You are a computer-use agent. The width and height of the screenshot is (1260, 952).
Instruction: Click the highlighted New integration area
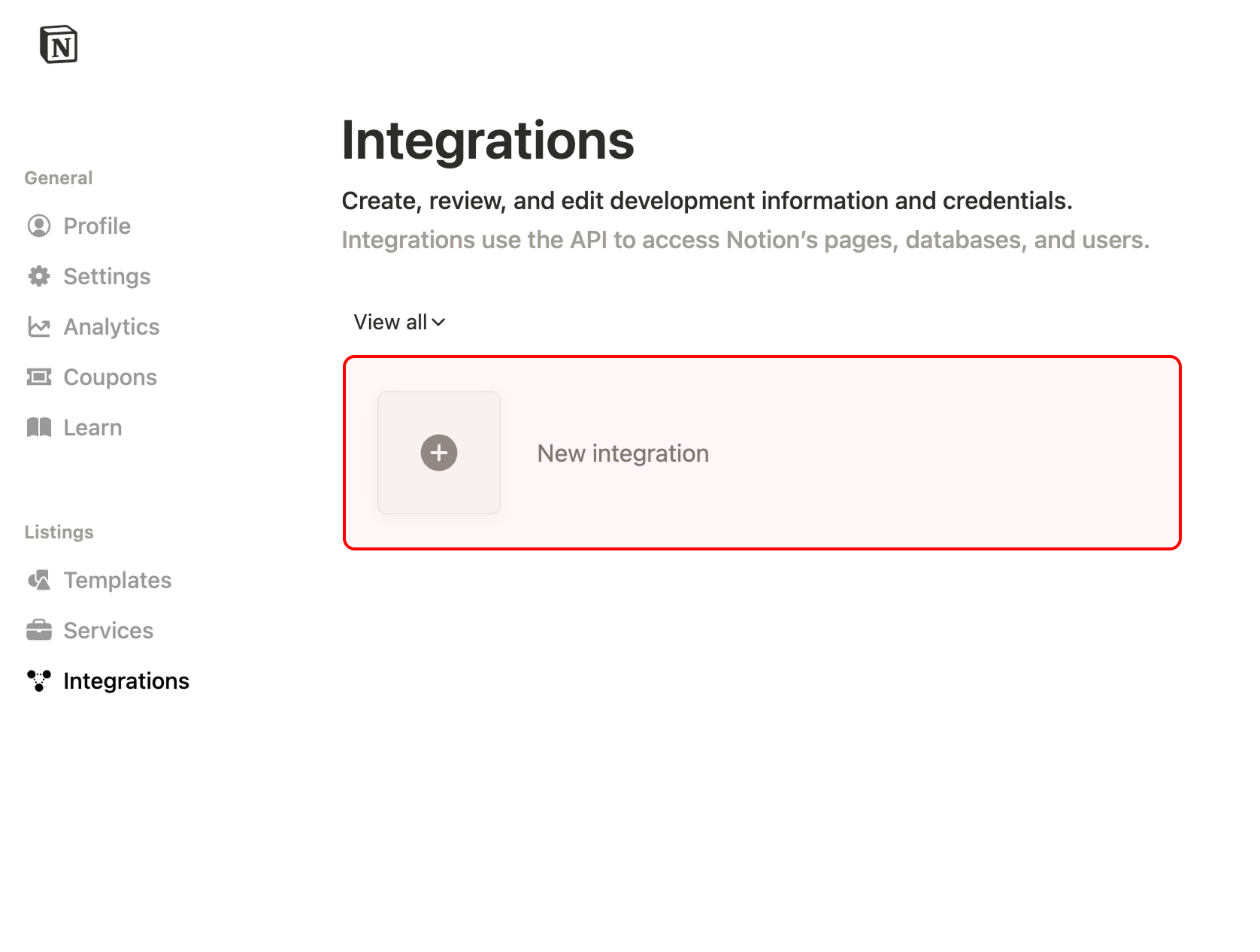point(763,453)
